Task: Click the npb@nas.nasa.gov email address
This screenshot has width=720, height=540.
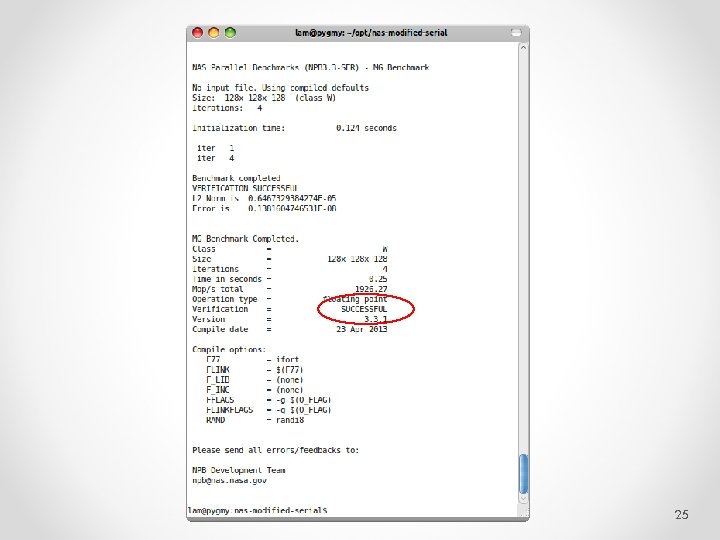Action: click(x=229, y=481)
